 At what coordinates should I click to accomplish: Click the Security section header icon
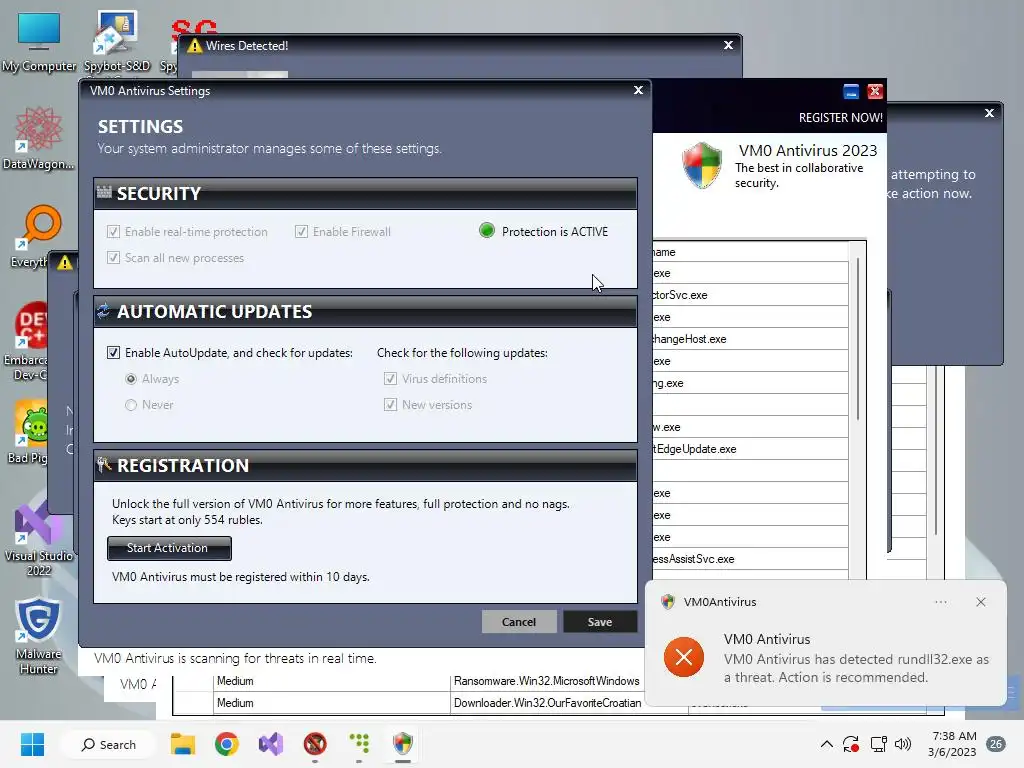104,192
